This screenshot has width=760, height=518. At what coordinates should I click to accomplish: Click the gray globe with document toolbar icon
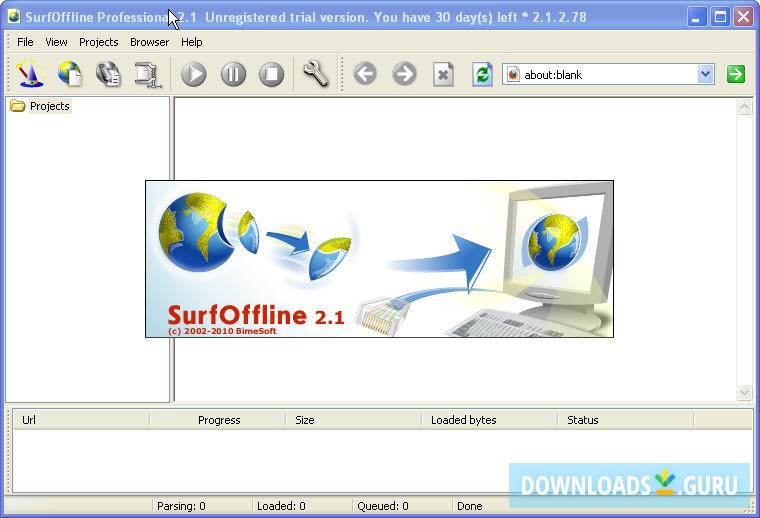click(108, 74)
